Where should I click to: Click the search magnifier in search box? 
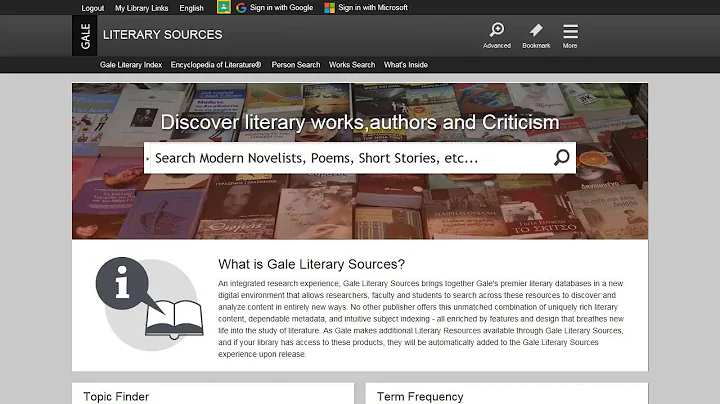pos(561,158)
